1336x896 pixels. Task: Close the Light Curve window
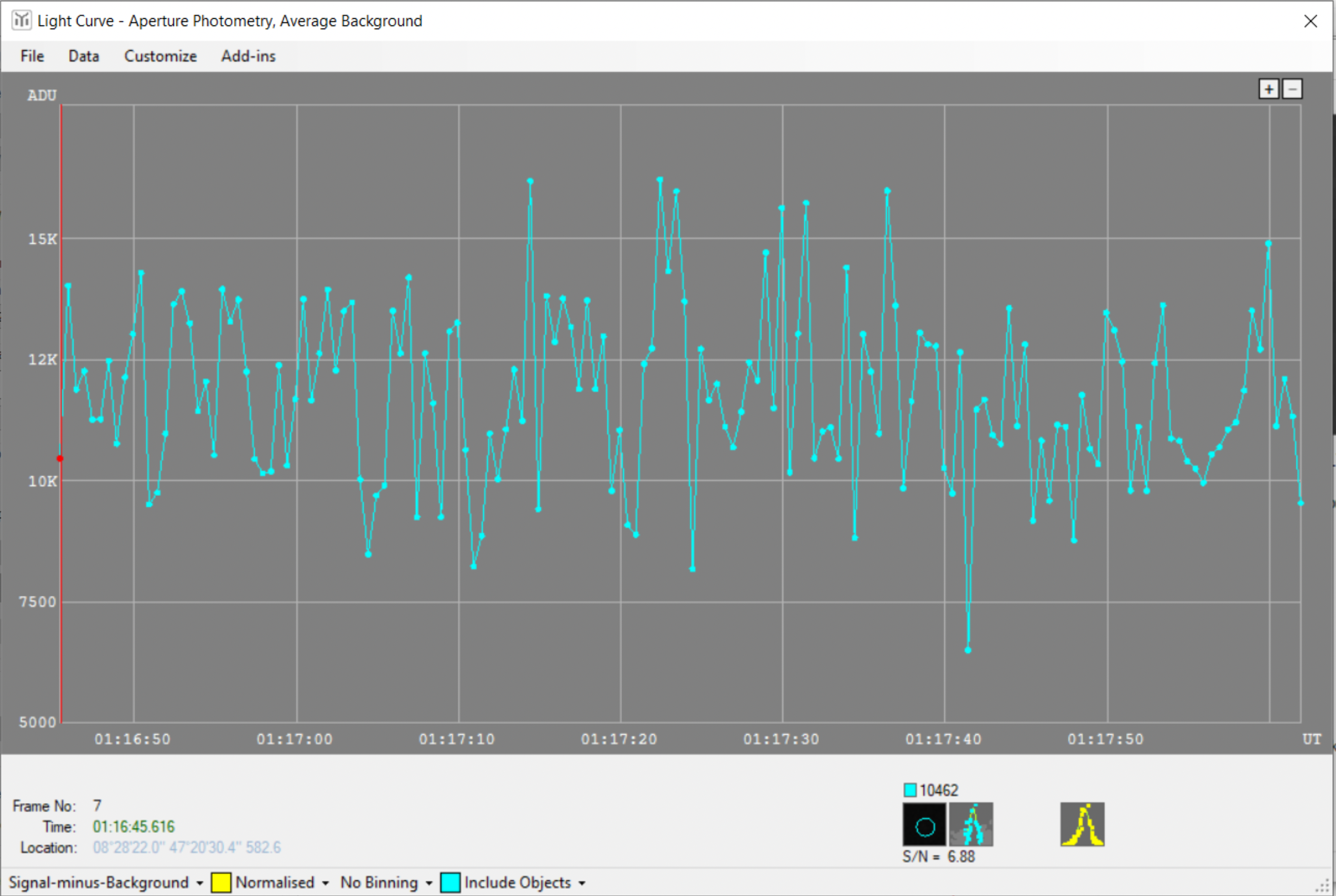tap(1310, 21)
